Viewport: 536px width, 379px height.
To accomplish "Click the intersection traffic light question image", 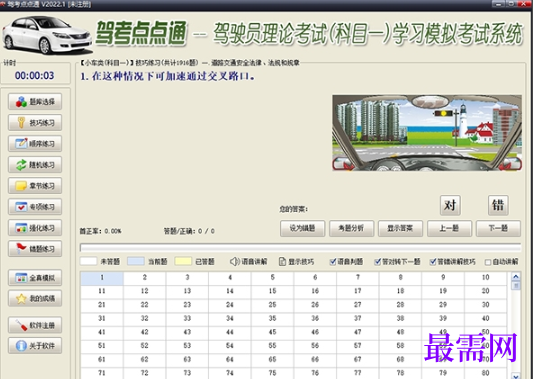I will pos(427,133).
